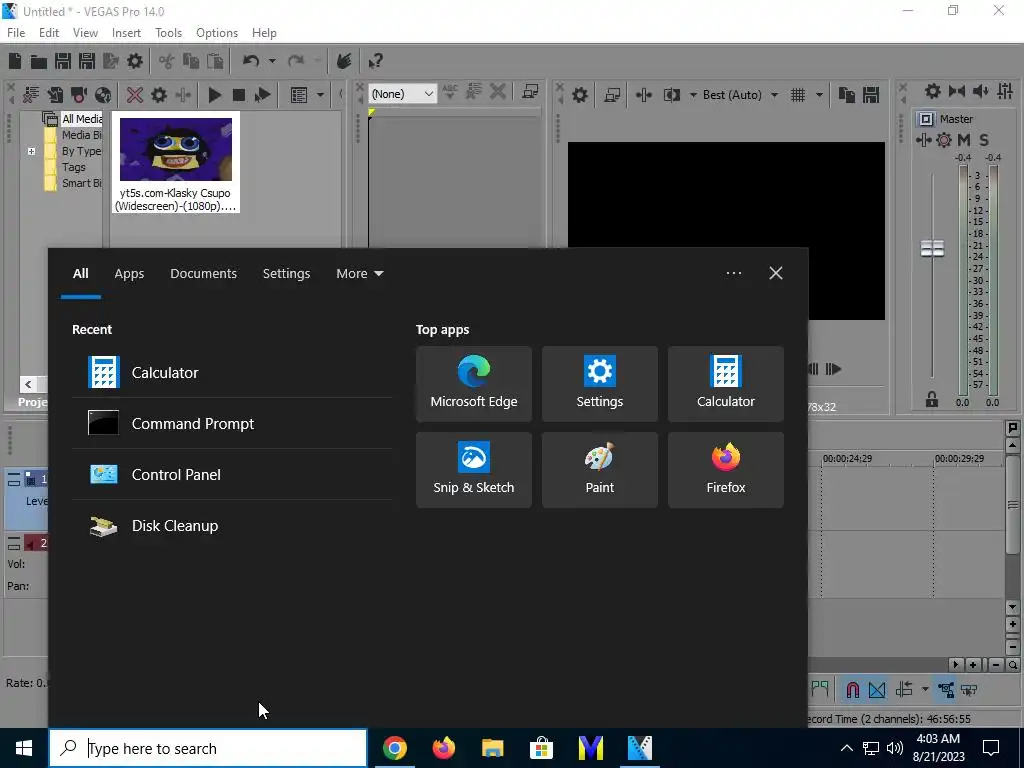Click the Type here to search box
The height and width of the screenshot is (768, 1024).
pyautogui.click(x=208, y=748)
